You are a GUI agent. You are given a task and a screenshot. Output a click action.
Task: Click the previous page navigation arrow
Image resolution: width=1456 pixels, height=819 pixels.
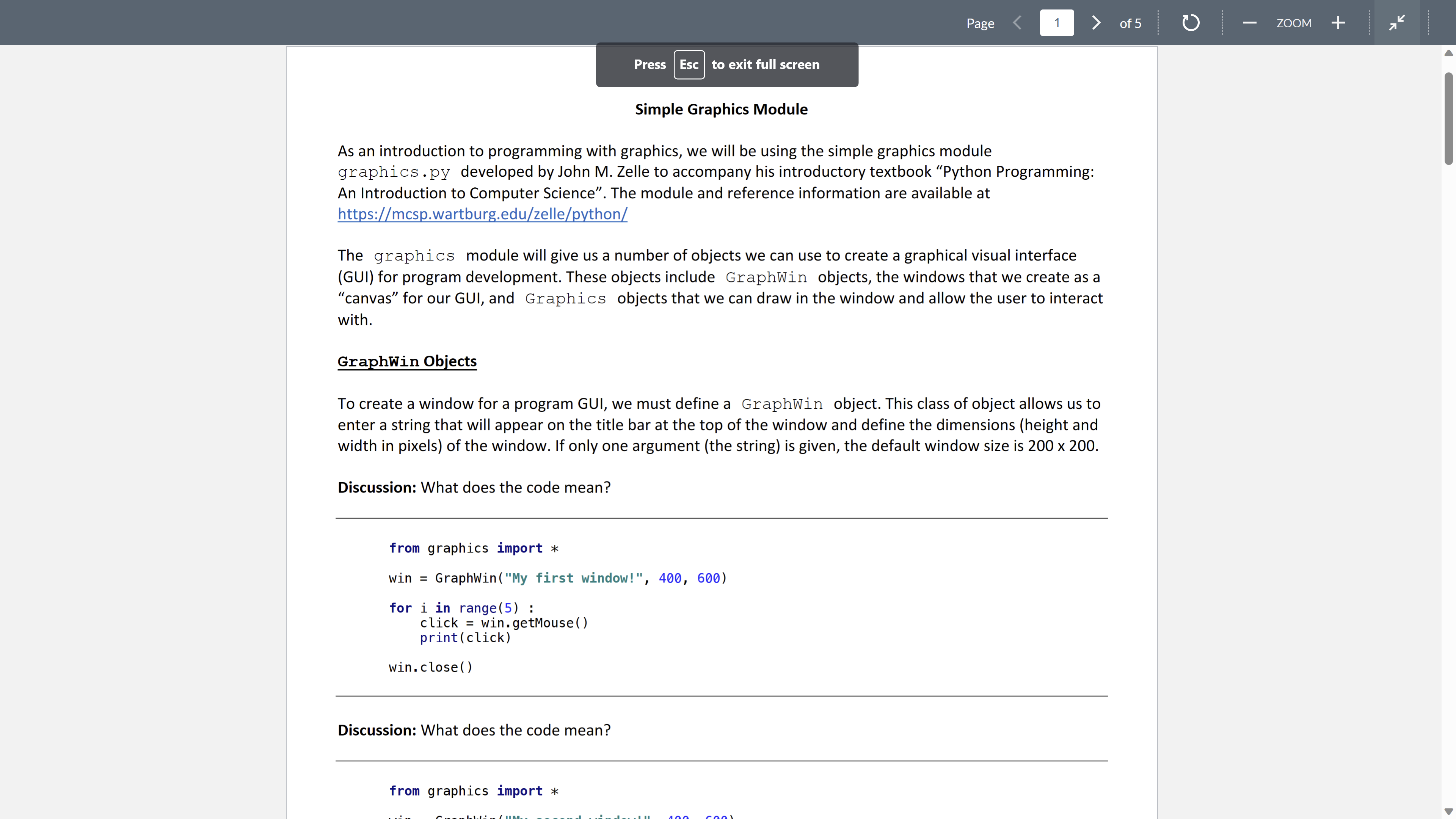[1018, 22]
